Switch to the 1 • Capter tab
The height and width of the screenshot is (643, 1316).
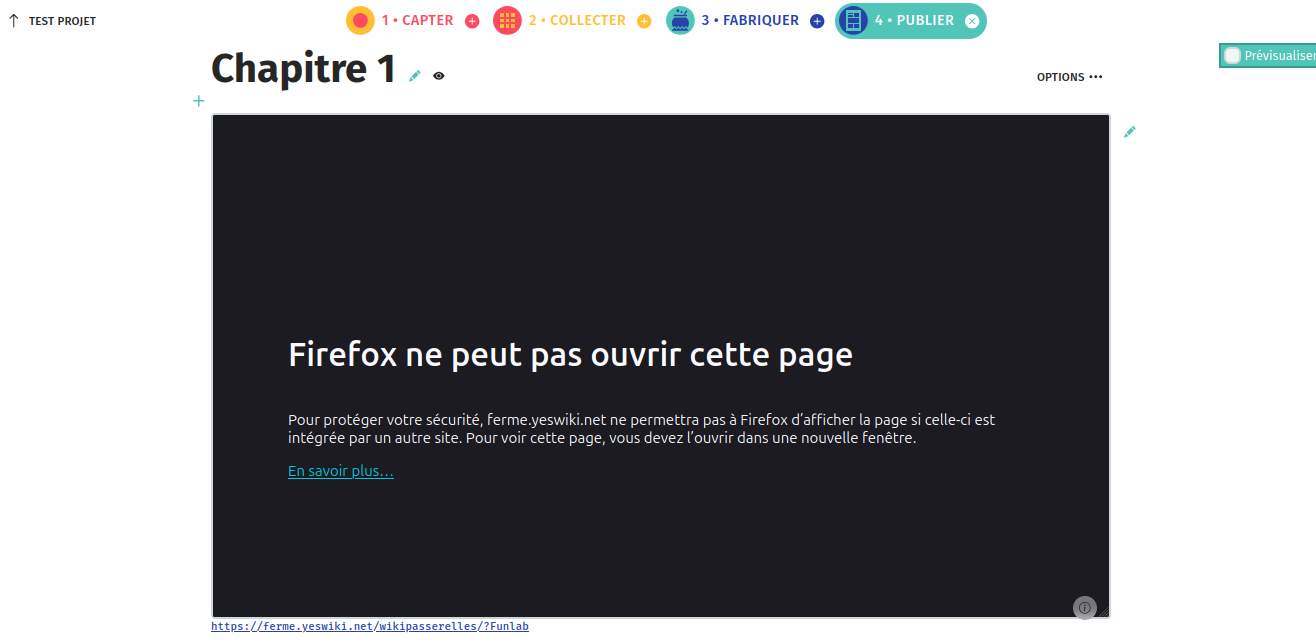[417, 20]
